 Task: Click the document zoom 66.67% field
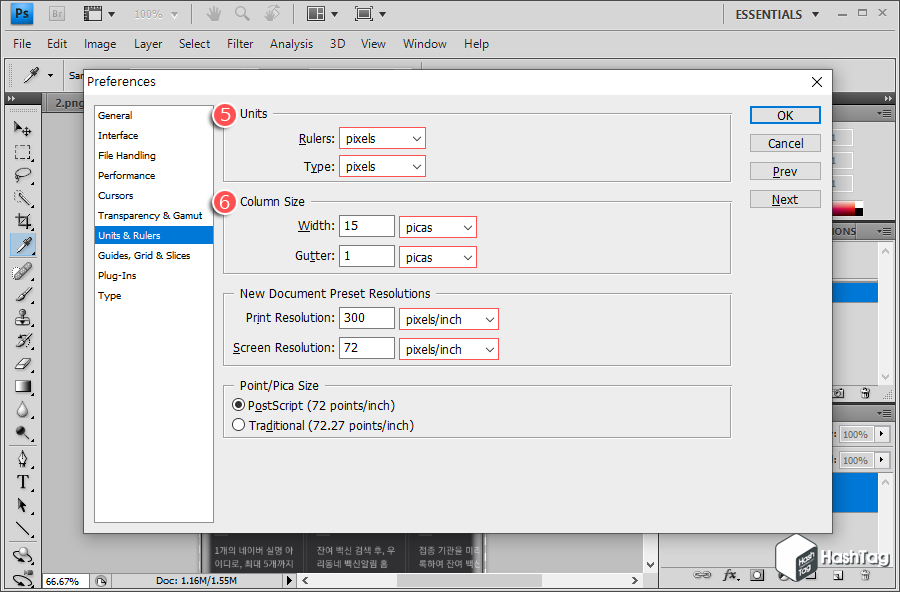pos(65,581)
